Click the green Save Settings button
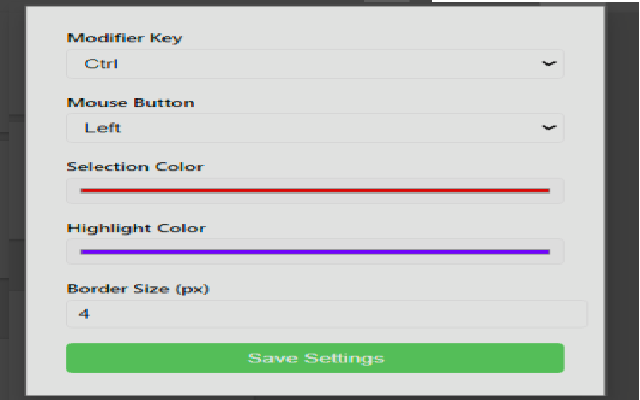This screenshot has height=400, width=640. pyautogui.click(x=315, y=358)
